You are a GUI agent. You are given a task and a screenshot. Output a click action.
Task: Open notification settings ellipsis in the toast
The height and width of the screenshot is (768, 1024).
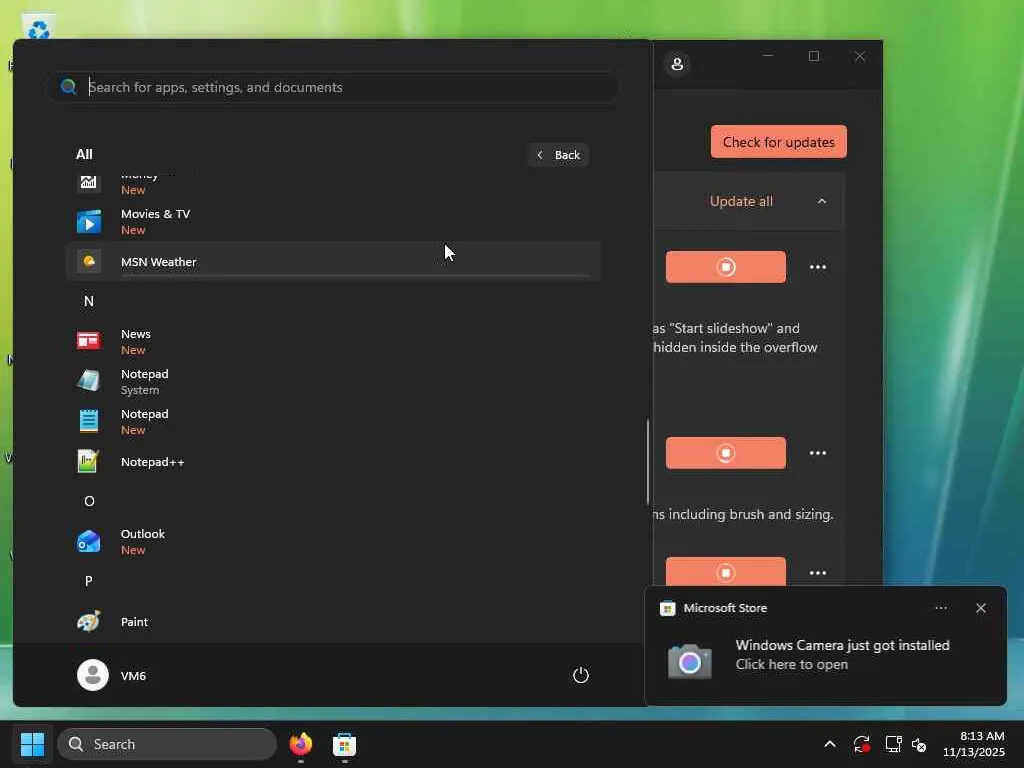click(940, 608)
